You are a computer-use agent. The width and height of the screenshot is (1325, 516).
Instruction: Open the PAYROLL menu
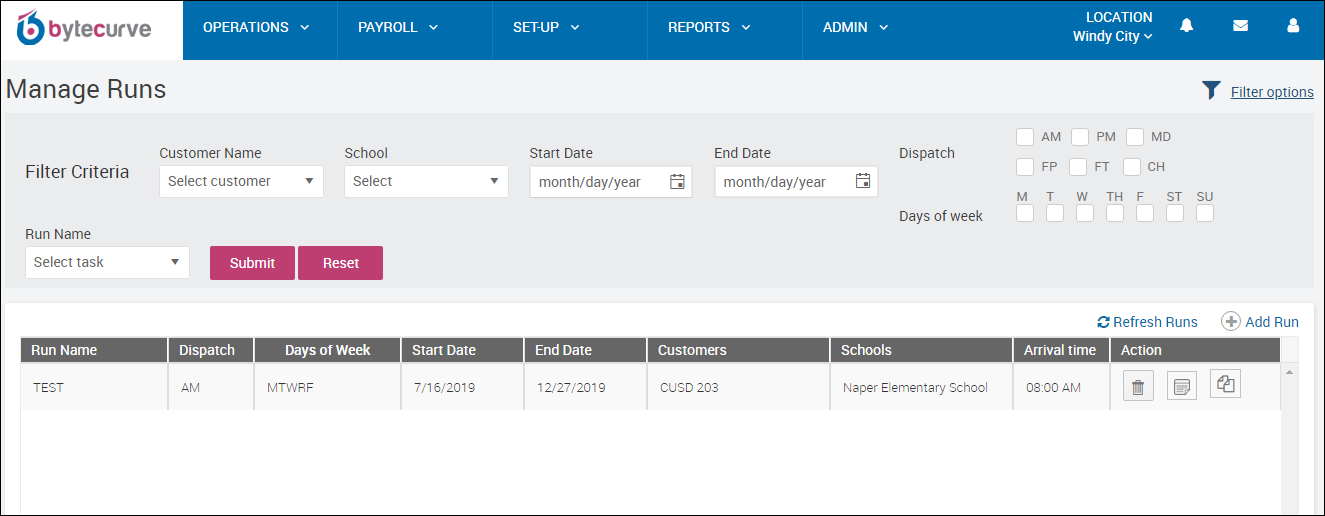[398, 28]
